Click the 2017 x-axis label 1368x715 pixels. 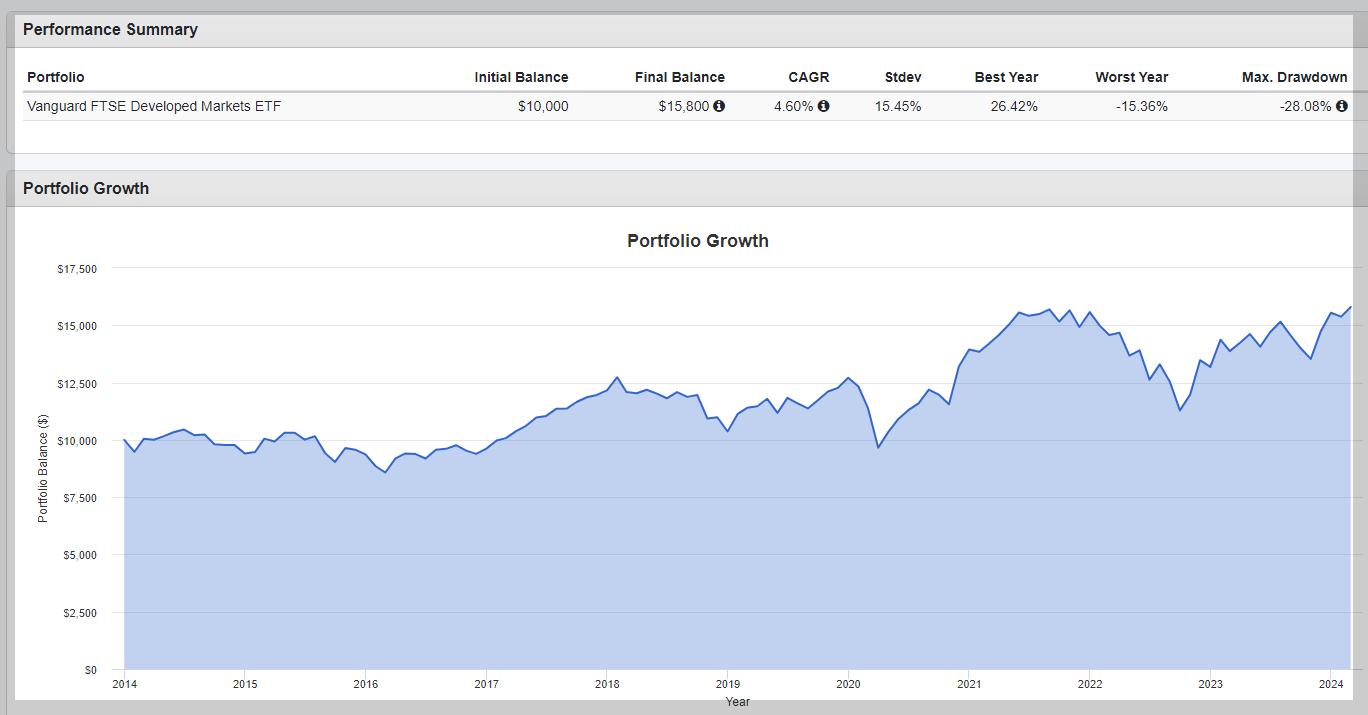point(486,685)
